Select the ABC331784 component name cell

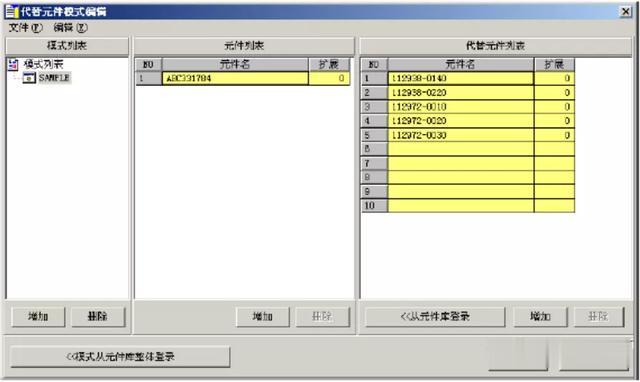(x=235, y=78)
